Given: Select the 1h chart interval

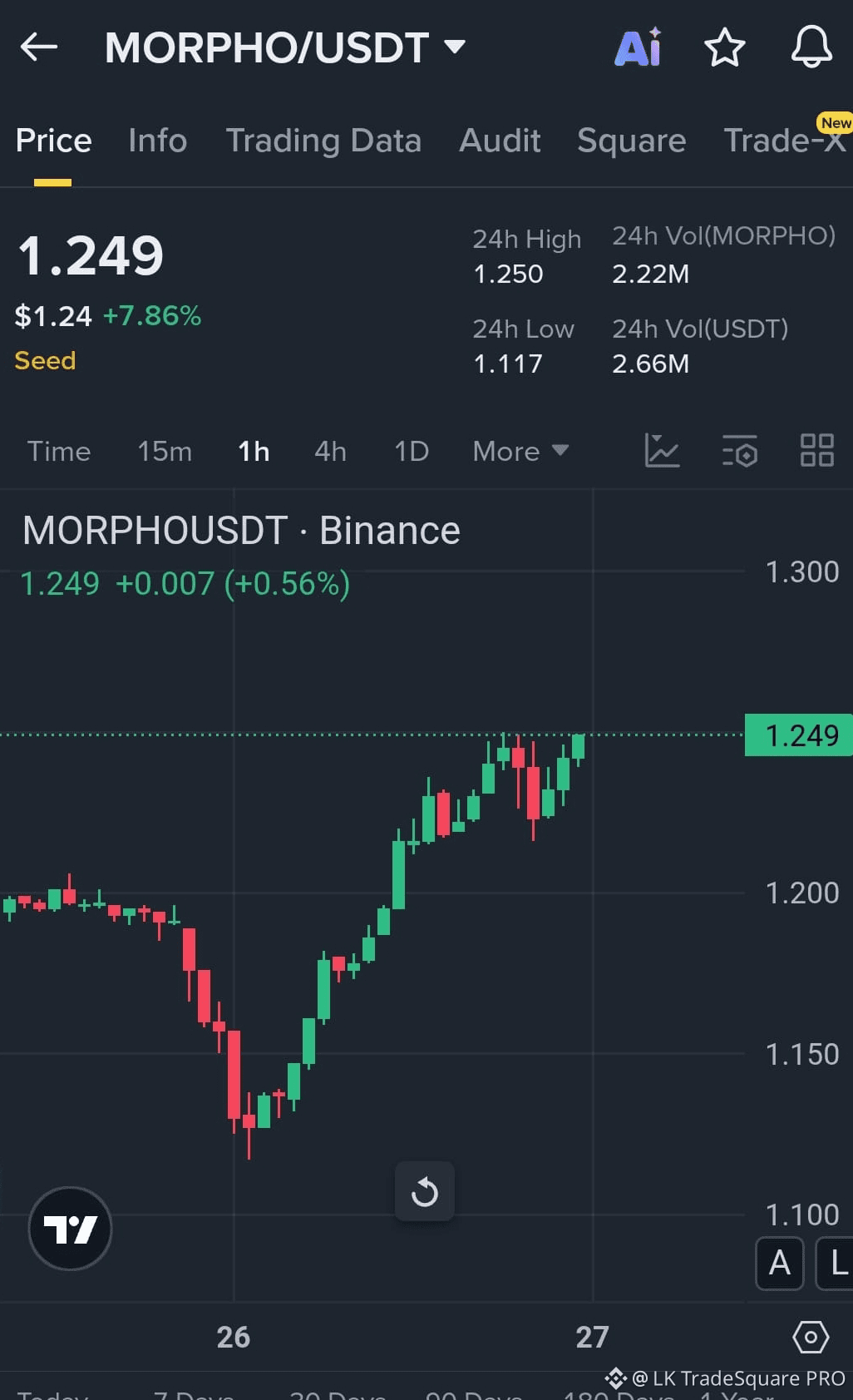Looking at the screenshot, I should 254,451.
